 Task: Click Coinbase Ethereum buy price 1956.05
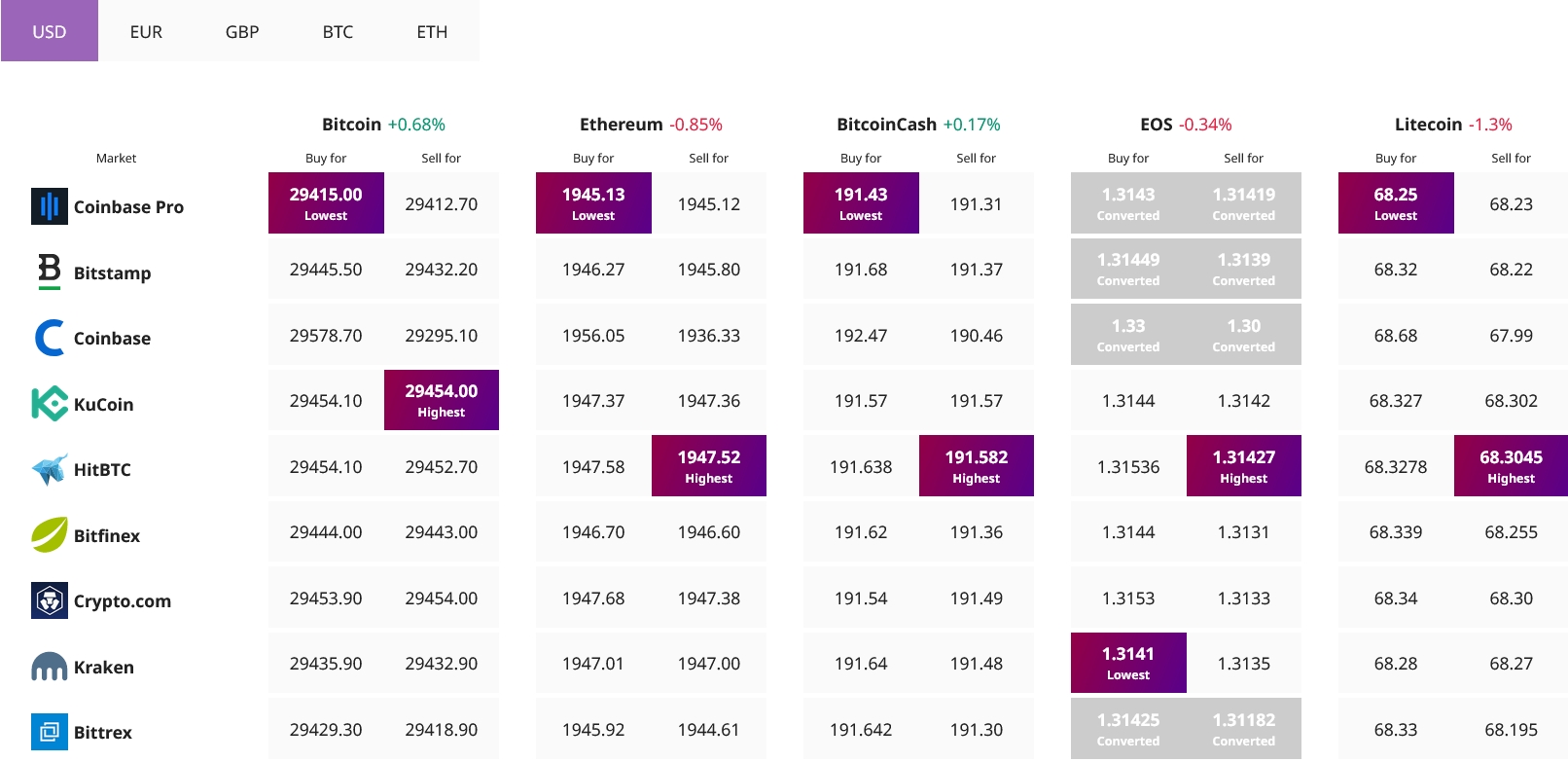click(593, 336)
